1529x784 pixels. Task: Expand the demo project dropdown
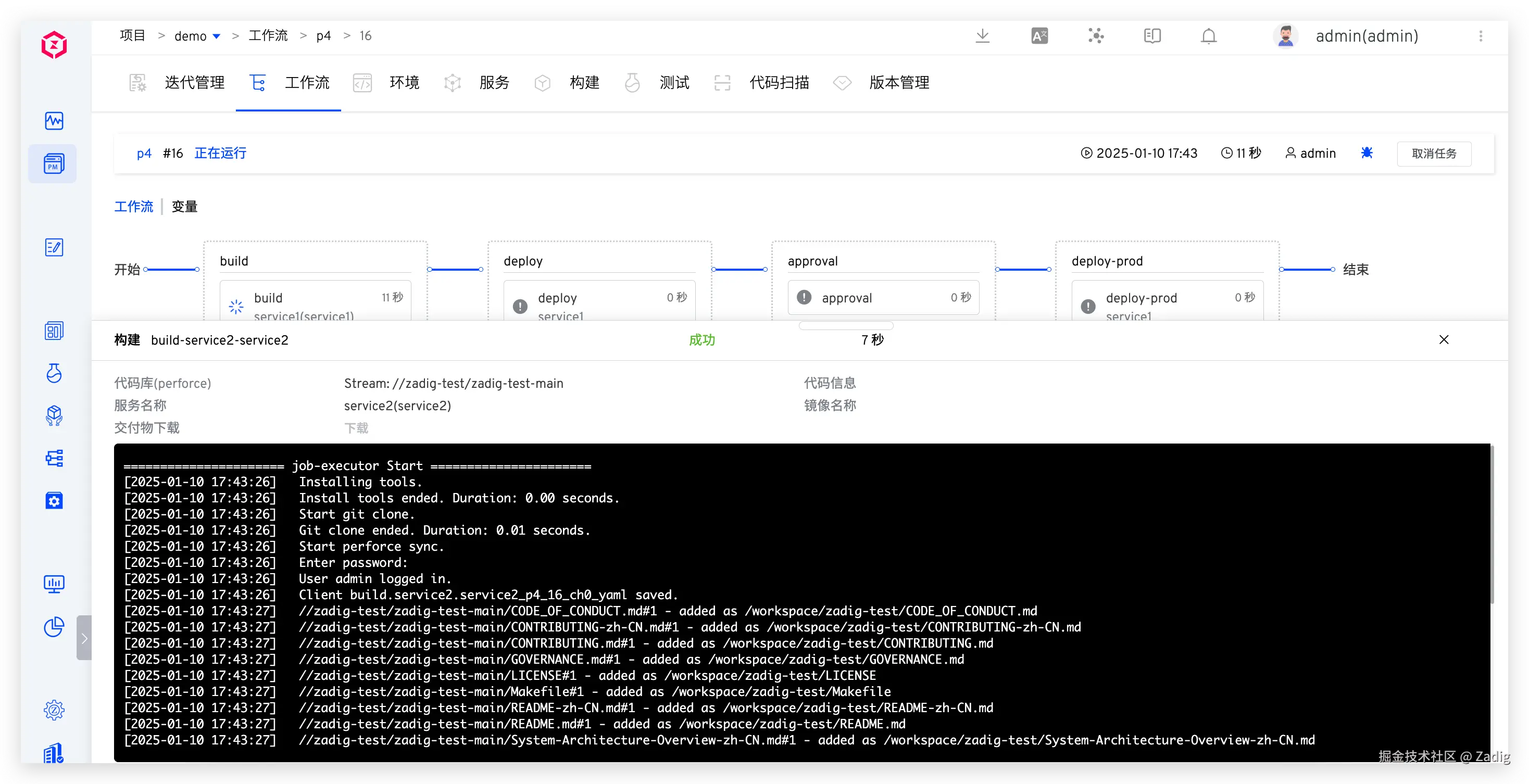pos(217,36)
